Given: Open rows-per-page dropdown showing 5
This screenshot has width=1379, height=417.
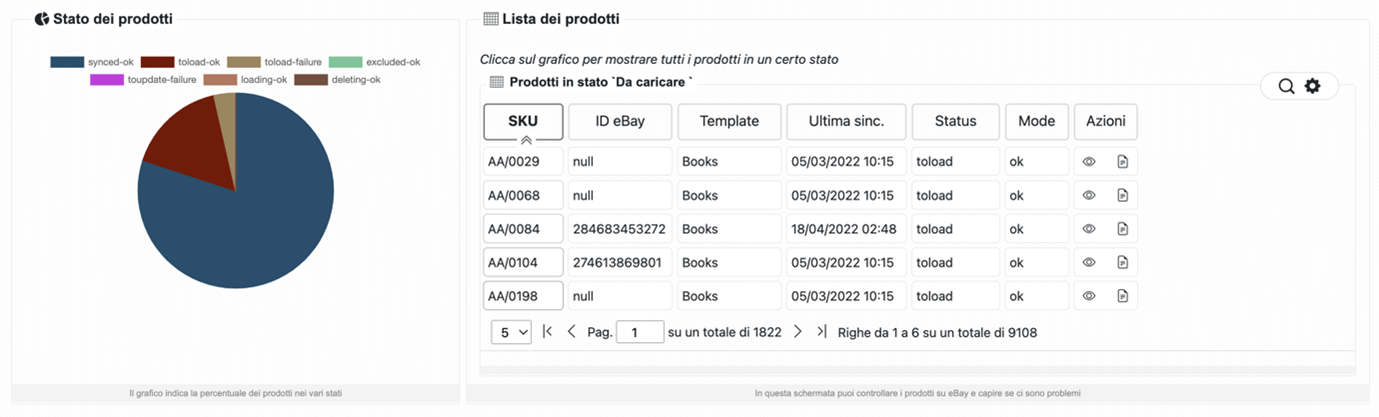Looking at the screenshot, I should pos(511,332).
